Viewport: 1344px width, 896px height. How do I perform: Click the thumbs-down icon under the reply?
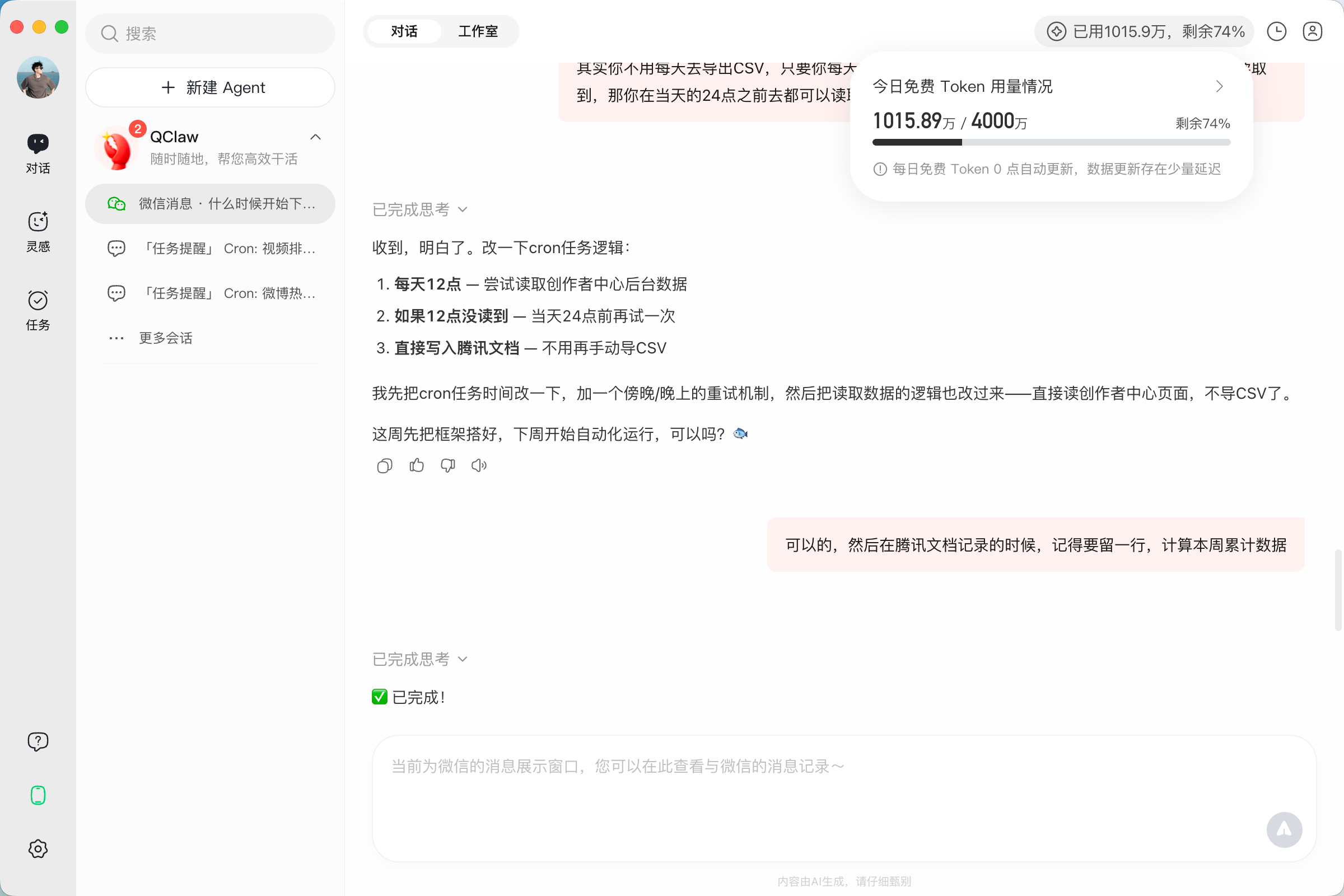(x=448, y=466)
